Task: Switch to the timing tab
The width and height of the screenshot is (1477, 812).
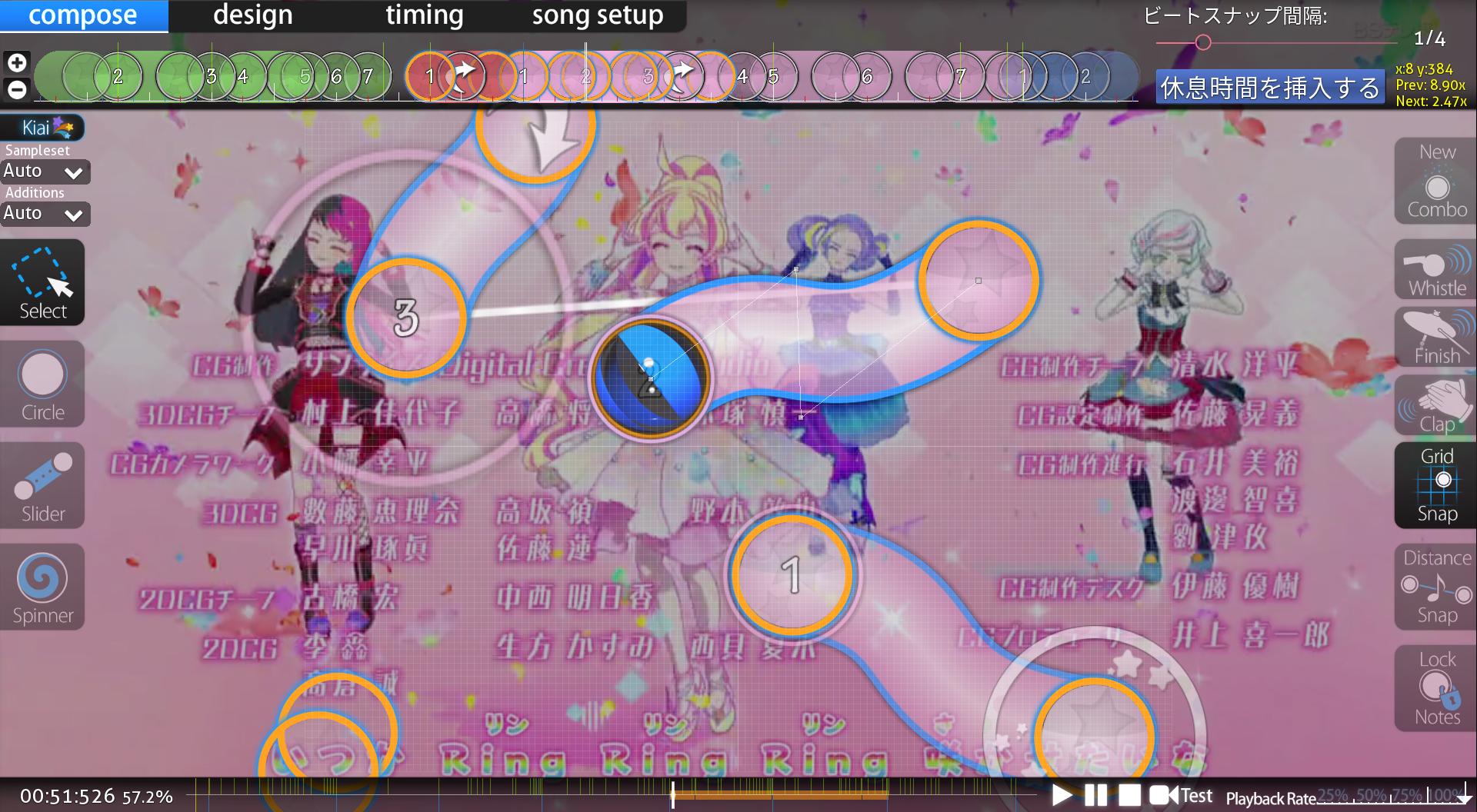Action: coord(424,15)
